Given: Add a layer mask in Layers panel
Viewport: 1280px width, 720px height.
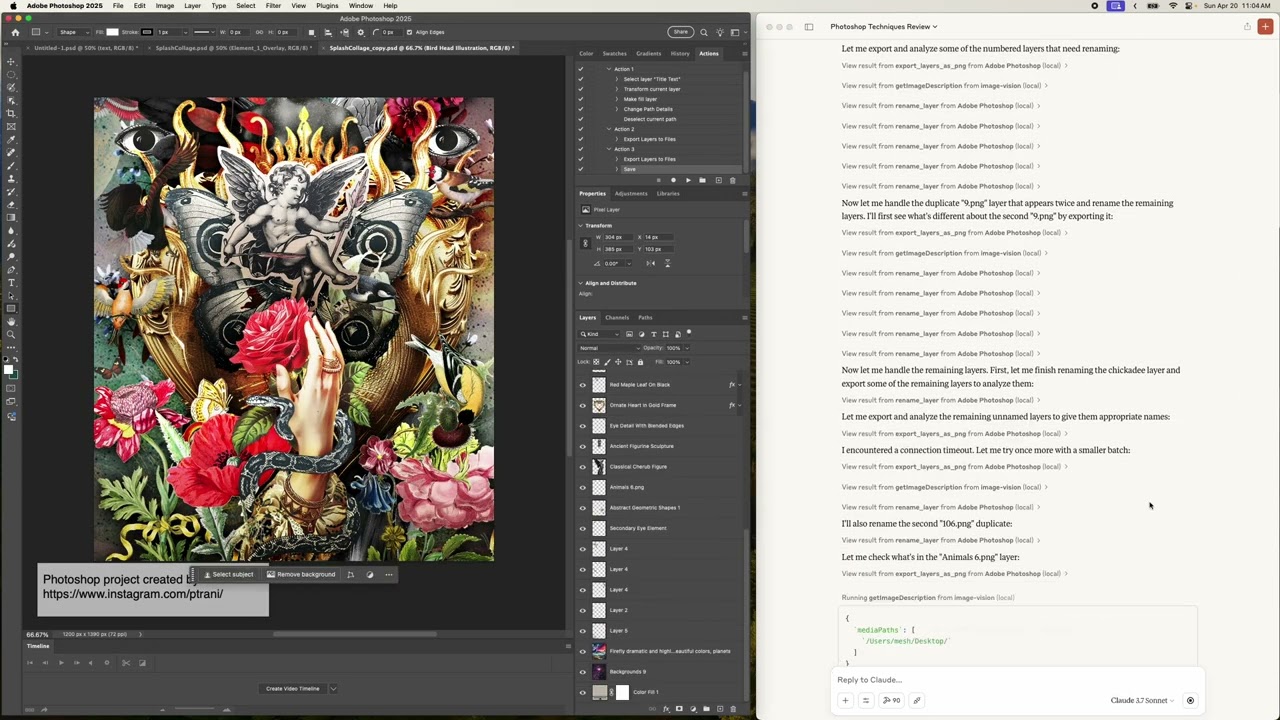Looking at the screenshot, I should (x=680, y=709).
